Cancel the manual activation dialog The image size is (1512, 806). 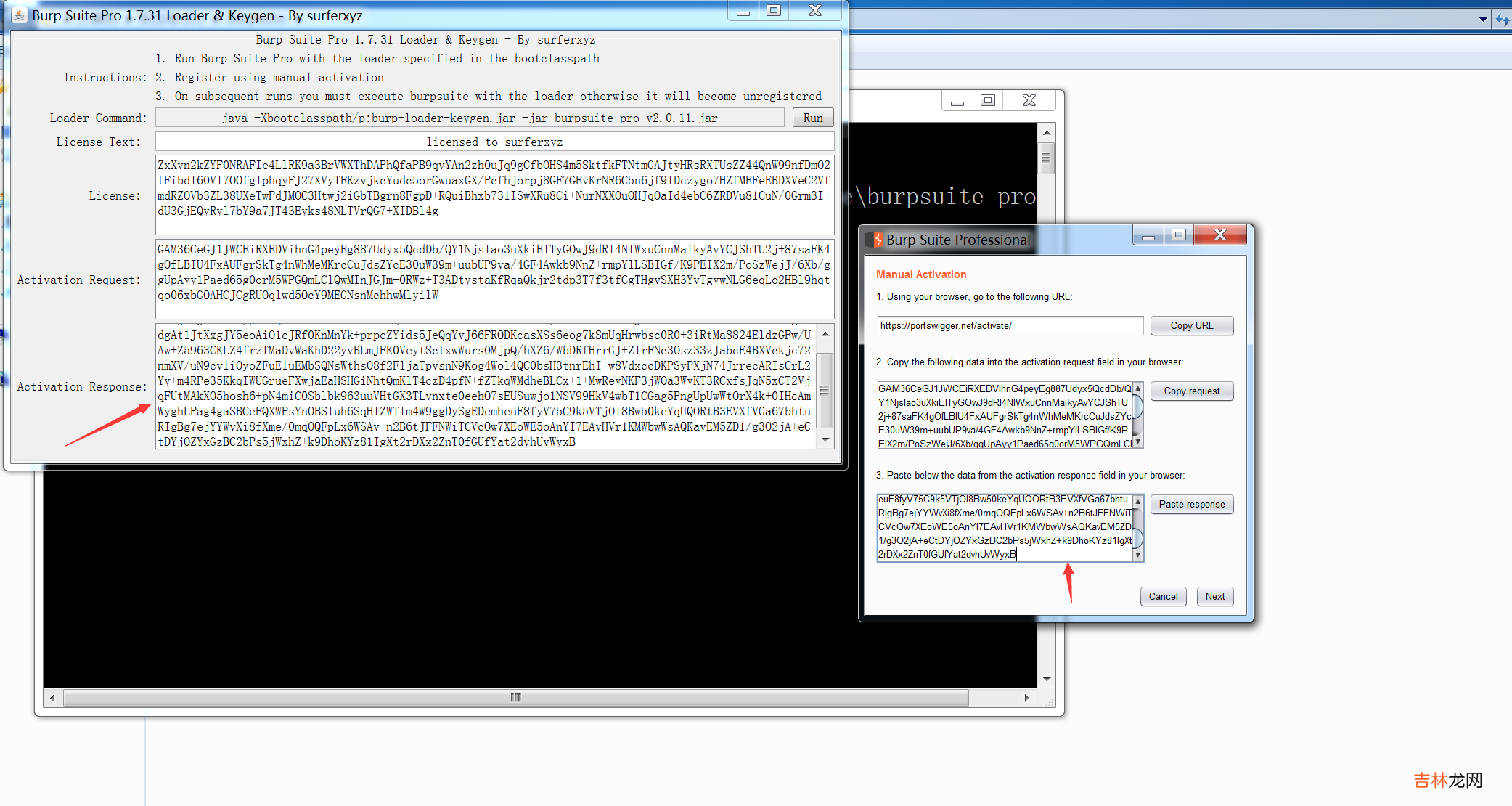pyautogui.click(x=1163, y=596)
